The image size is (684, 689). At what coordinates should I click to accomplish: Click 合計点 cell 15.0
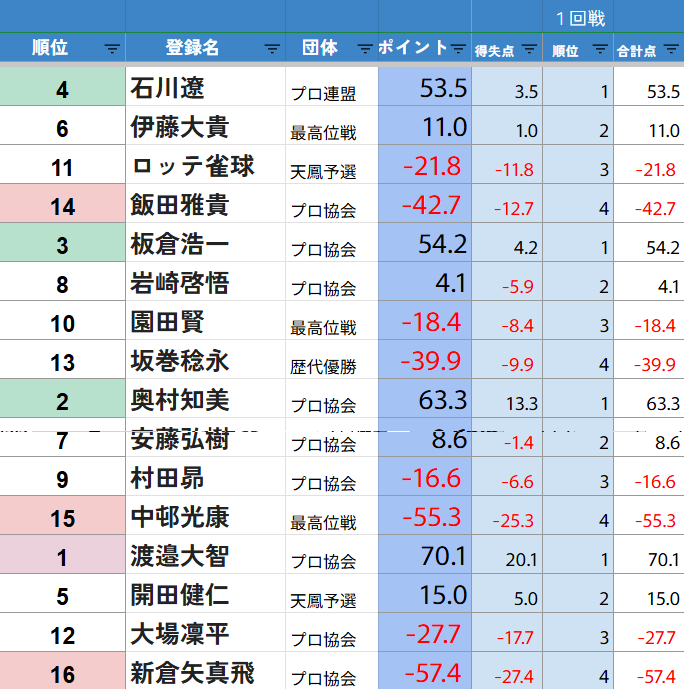649,594
